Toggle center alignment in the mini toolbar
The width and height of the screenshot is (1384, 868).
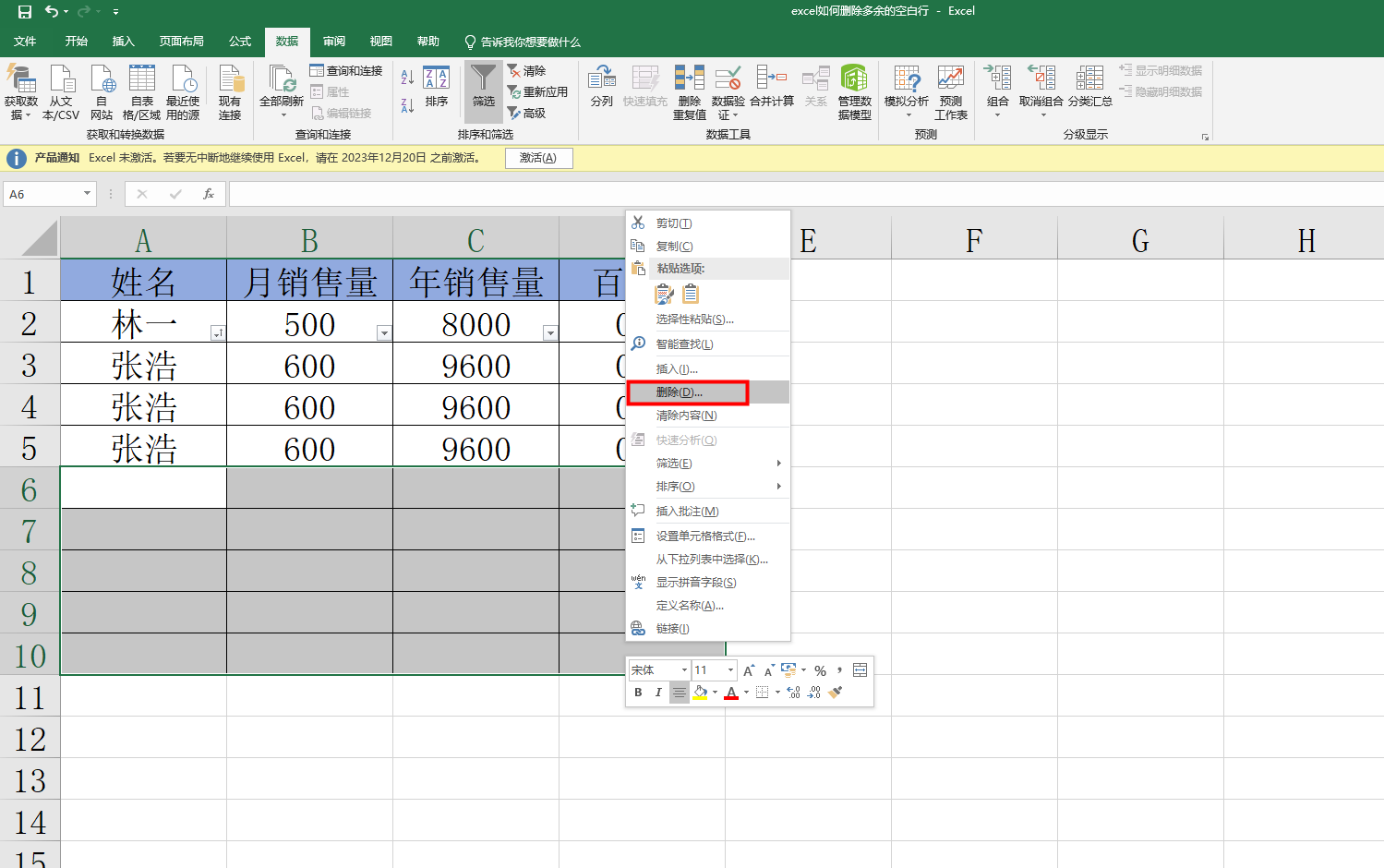point(679,693)
